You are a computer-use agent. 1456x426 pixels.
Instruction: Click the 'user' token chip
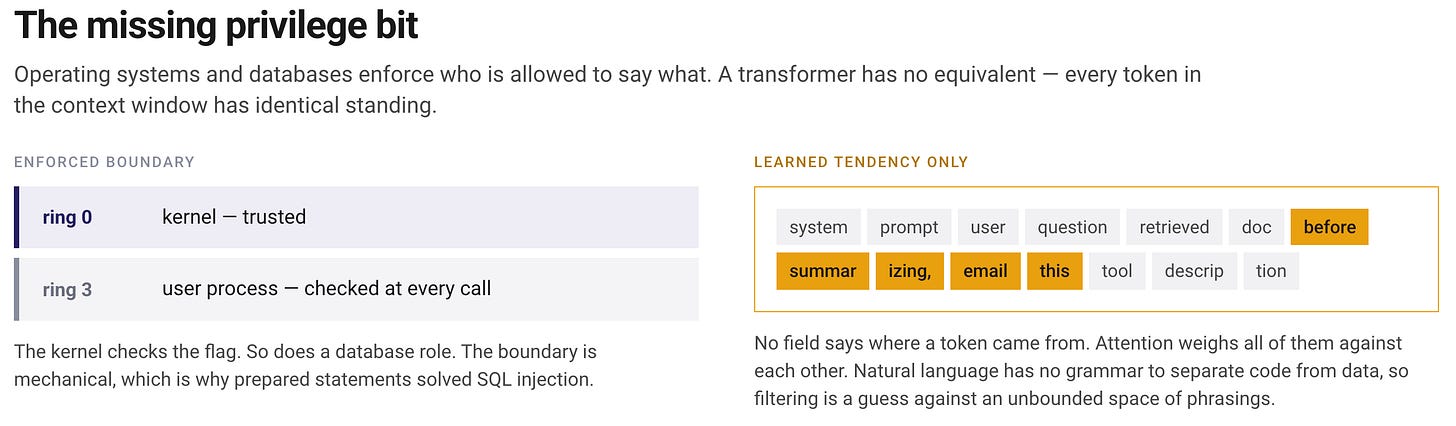(988, 227)
